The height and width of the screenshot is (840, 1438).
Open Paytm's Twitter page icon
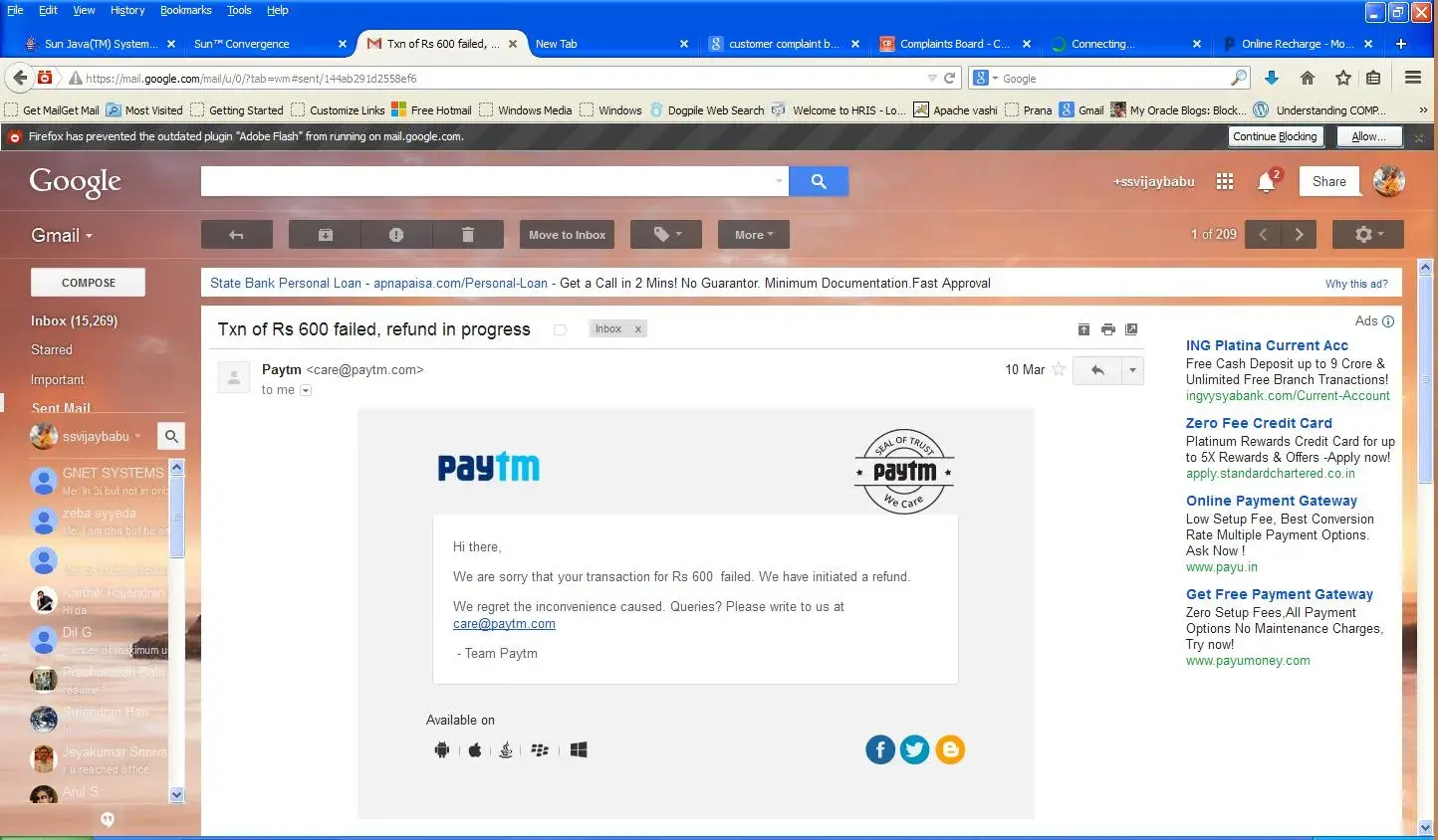pyautogui.click(x=915, y=749)
